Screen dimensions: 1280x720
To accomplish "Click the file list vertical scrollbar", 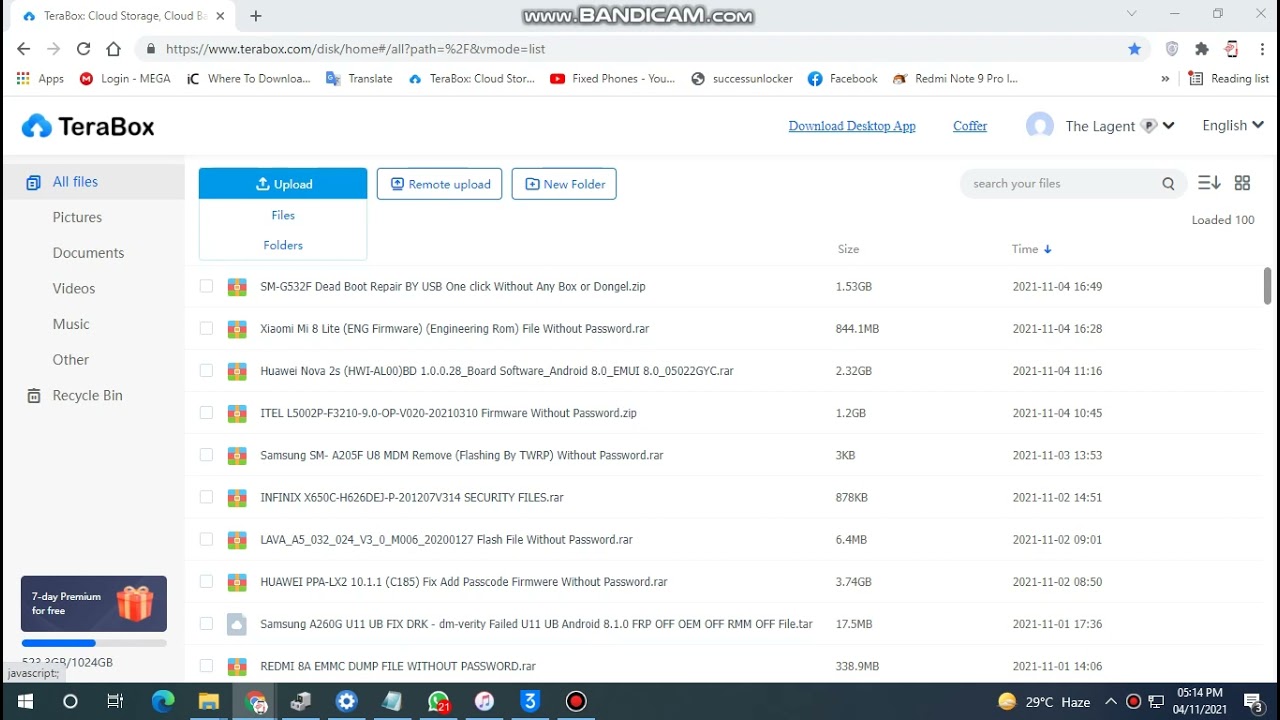I will click(x=1268, y=286).
